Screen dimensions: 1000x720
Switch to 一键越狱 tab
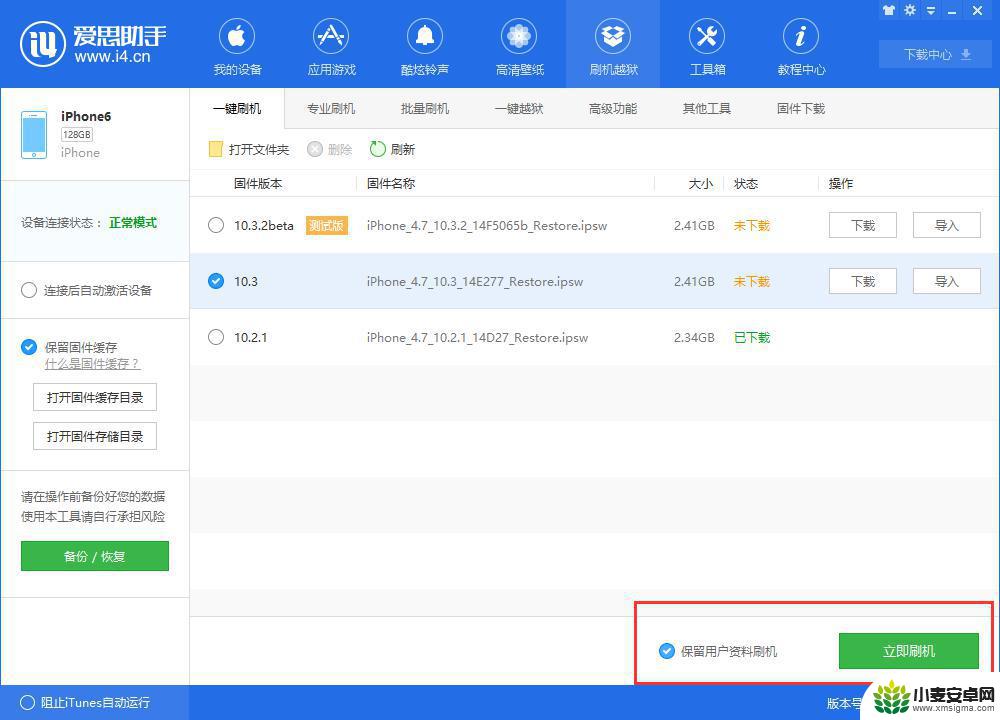(x=519, y=108)
